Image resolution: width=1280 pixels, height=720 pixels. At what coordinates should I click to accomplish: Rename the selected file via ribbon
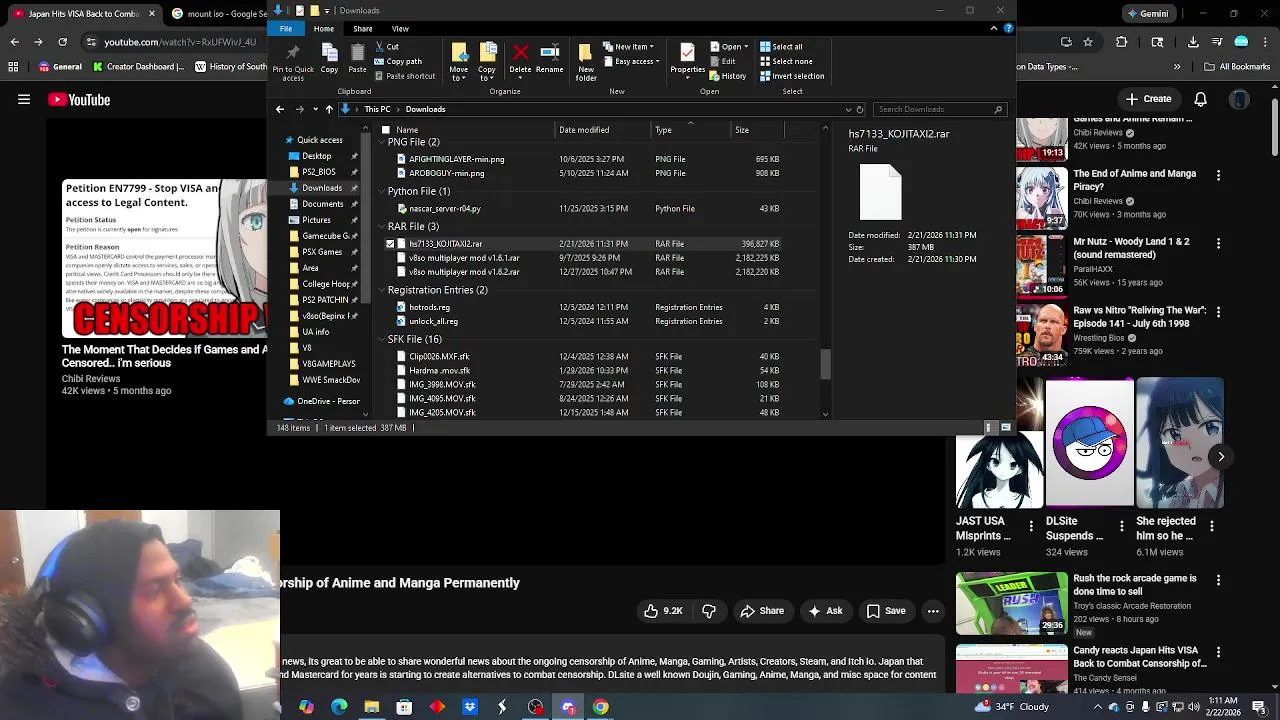point(549,59)
